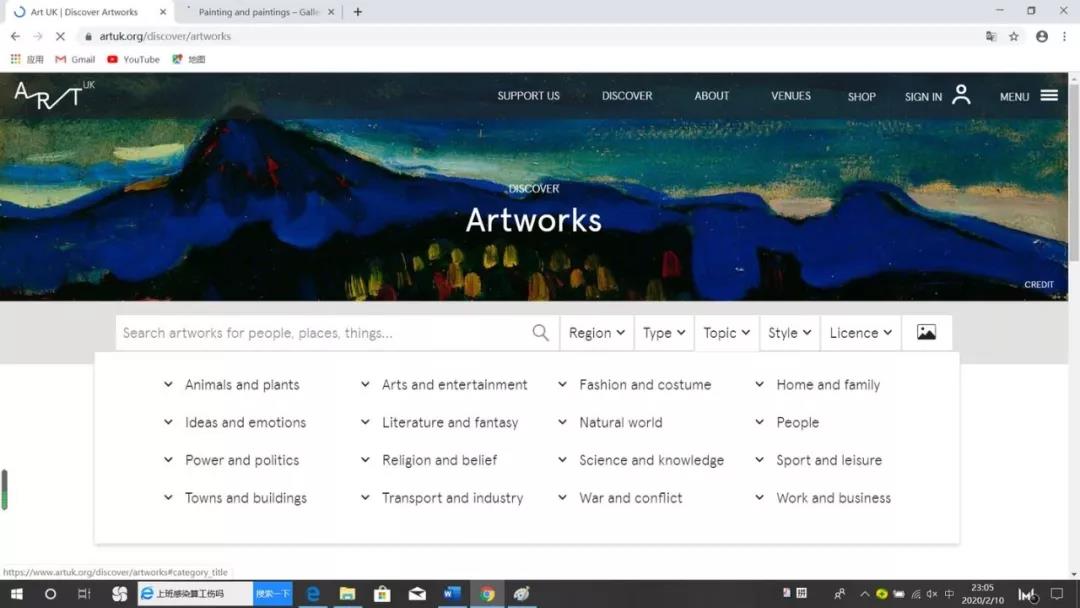Click the translate page icon
Image resolution: width=1080 pixels, height=608 pixels.
pyautogui.click(x=991, y=36)
